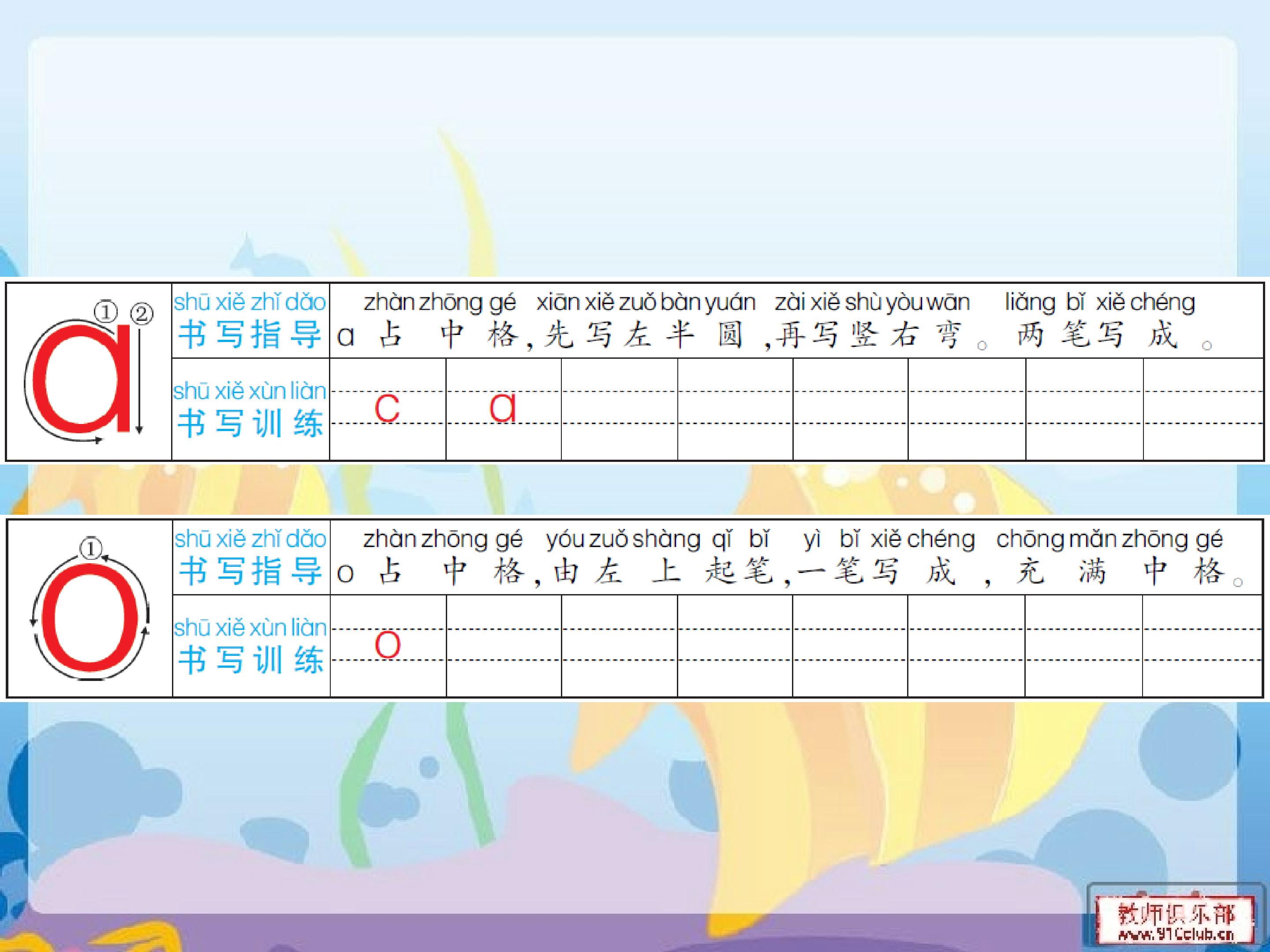Image resolution: width=1270 pixels, height=952 pixels.
Task: Click the instruction text 由左上起笔
Action: click(663, 572)
